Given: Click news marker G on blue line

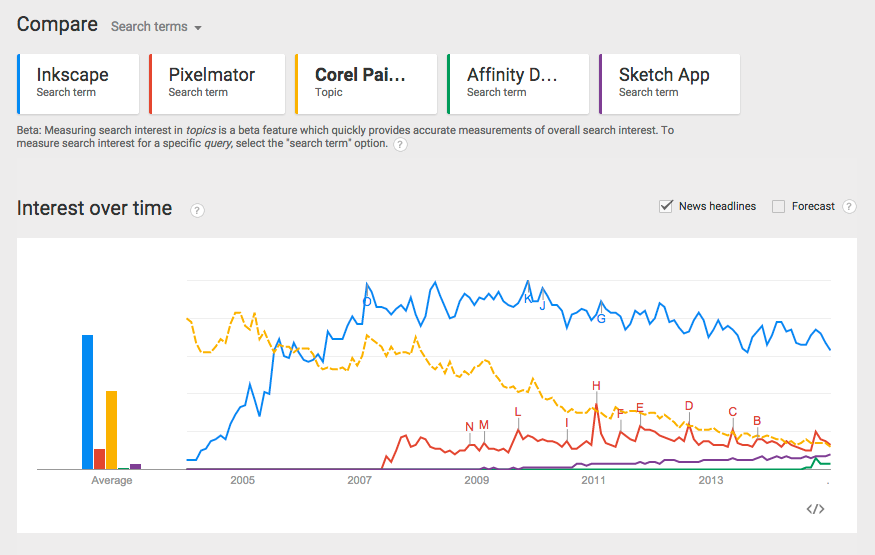Looking at the screenshot, I should coord(601,319).
